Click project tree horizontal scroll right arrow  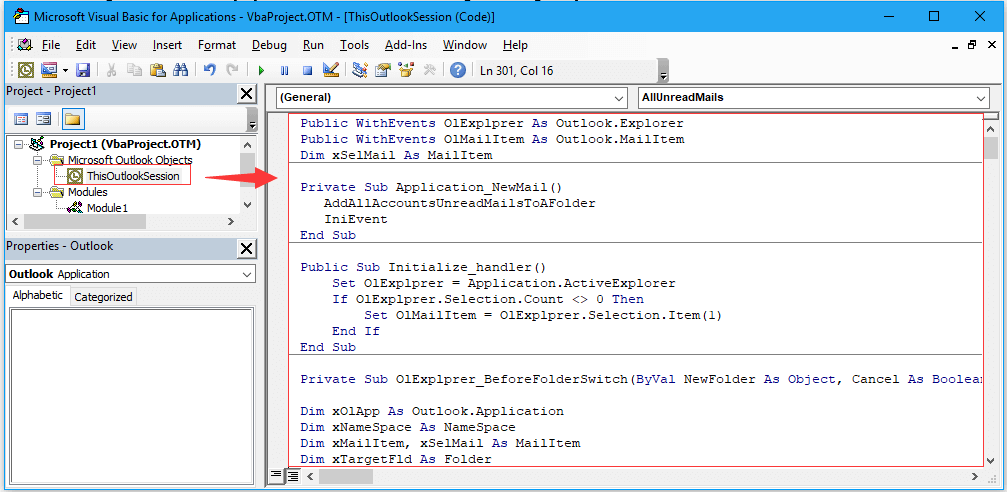click(231, 222)
